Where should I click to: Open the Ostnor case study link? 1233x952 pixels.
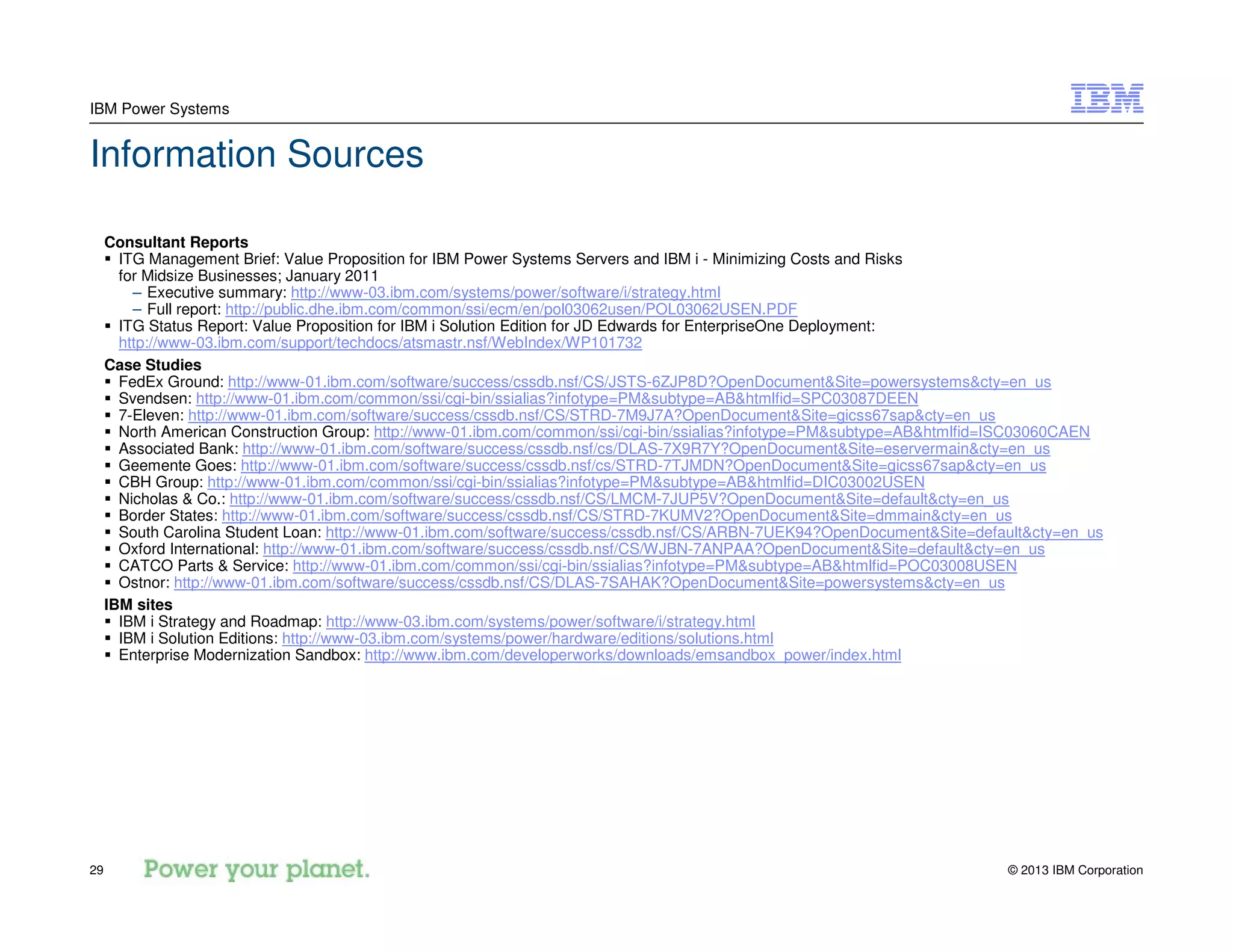(589, 583)
